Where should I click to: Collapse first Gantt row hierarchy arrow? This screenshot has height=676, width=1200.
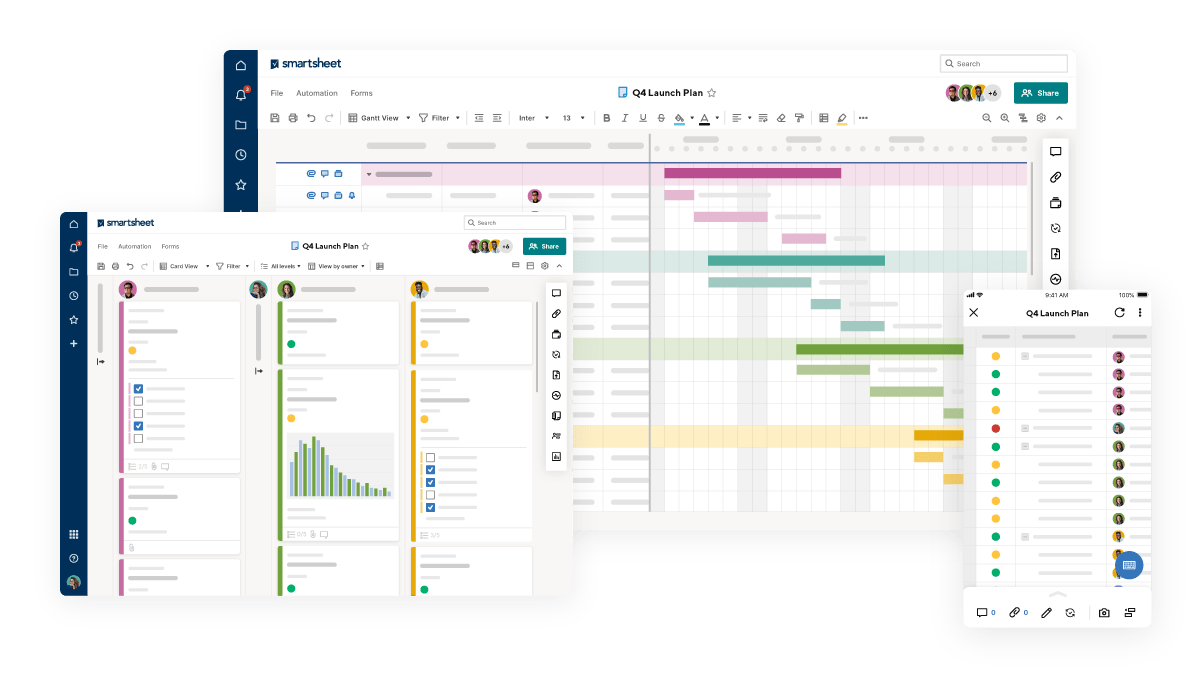[369, 175]
